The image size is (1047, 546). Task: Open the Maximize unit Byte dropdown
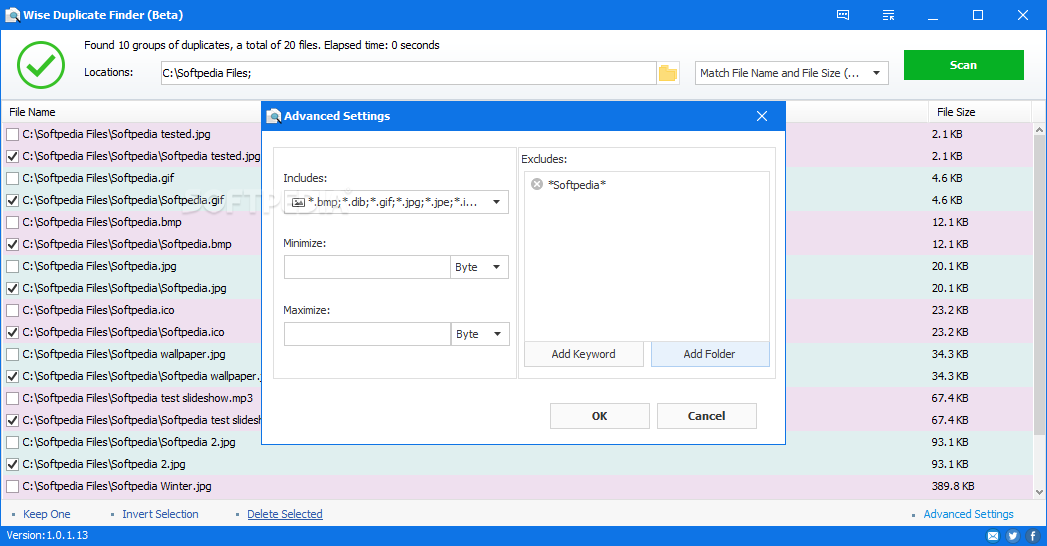(x=480, y=334)
